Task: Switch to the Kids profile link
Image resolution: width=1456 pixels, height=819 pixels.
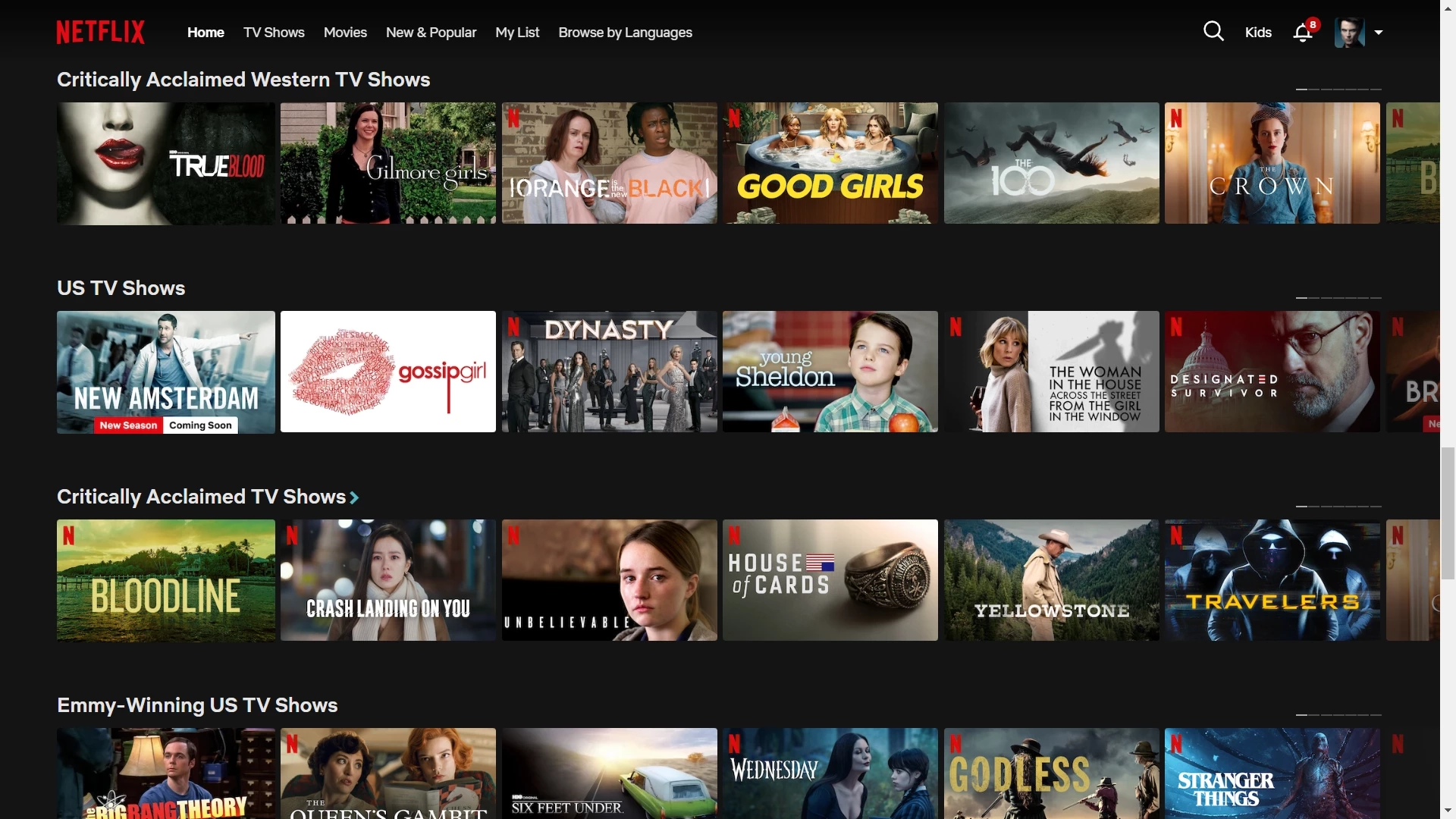Action: click(x=1258, y=33)
